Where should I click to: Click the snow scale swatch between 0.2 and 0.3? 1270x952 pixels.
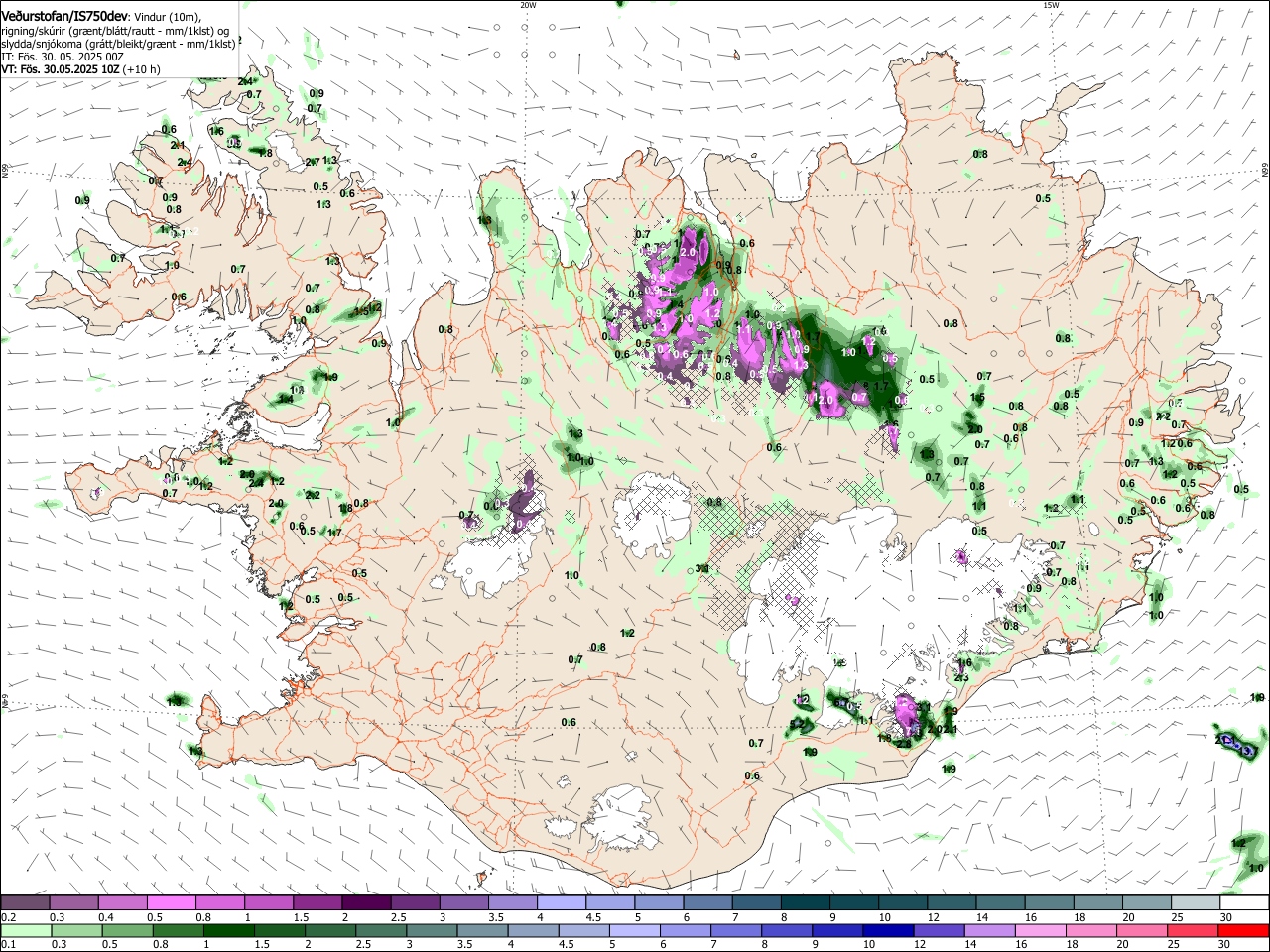pos(25,903)
